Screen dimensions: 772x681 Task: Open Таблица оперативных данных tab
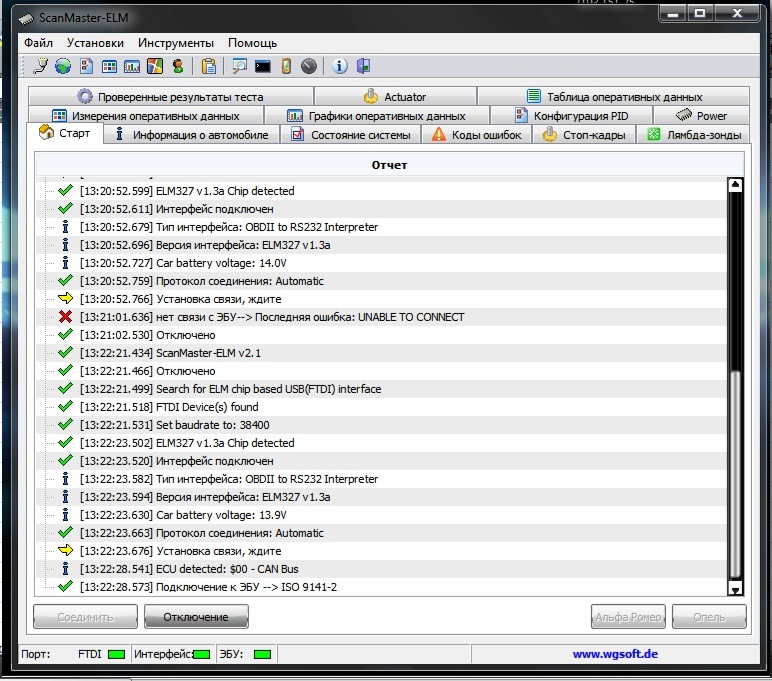(x=613, y=97)
